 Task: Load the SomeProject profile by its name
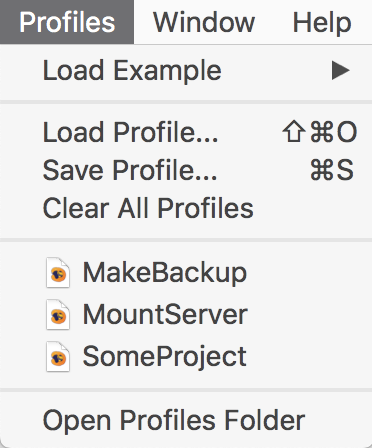(165, 357)
